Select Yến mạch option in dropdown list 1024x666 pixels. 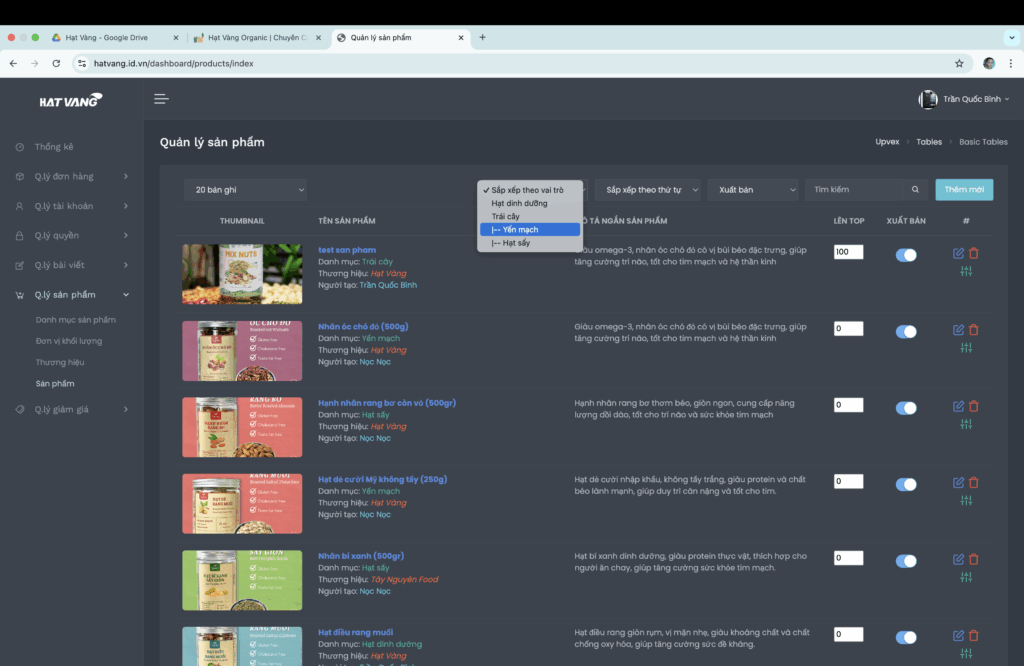tap(530, 229)
